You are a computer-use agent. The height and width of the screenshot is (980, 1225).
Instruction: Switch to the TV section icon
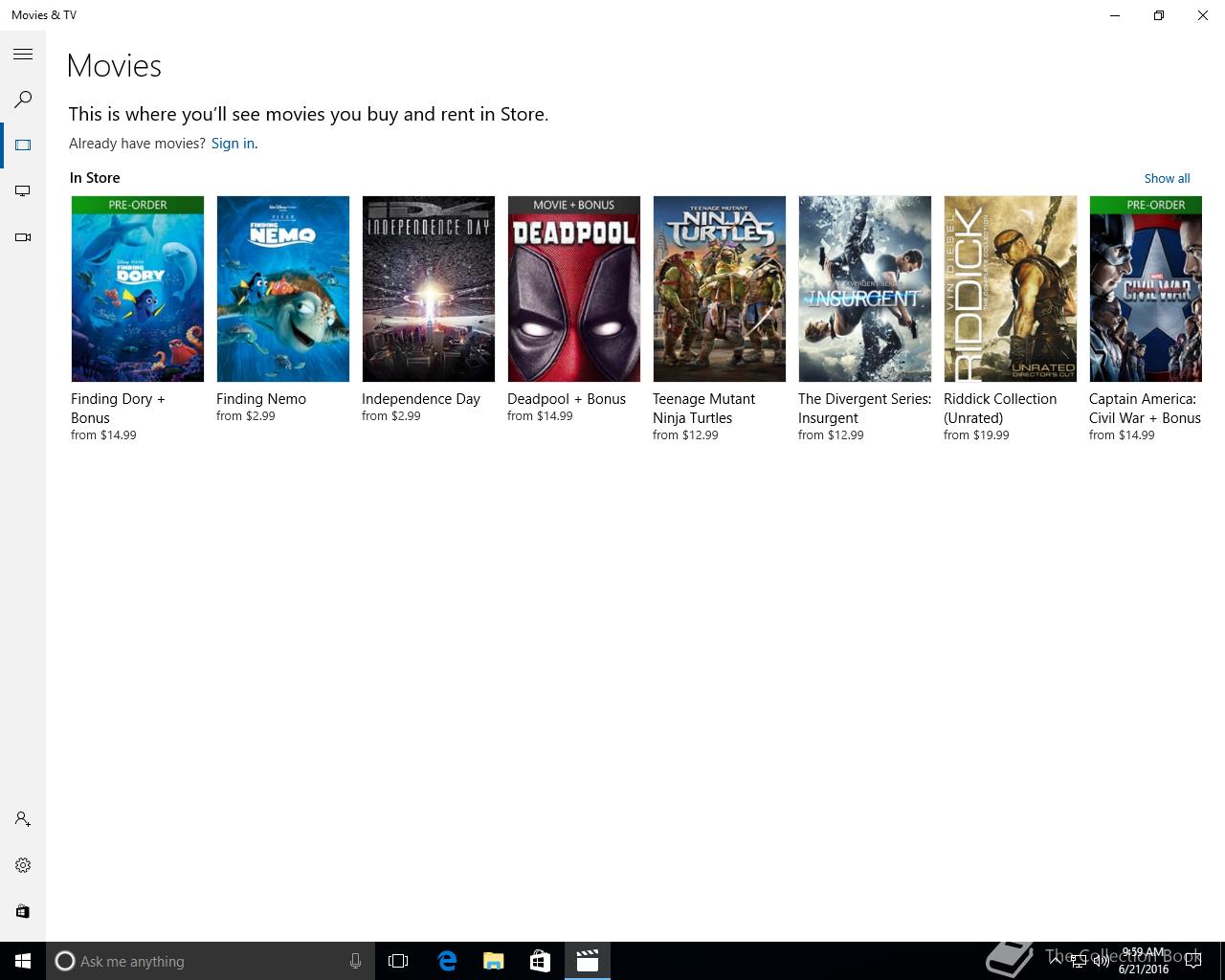(23, 191)
